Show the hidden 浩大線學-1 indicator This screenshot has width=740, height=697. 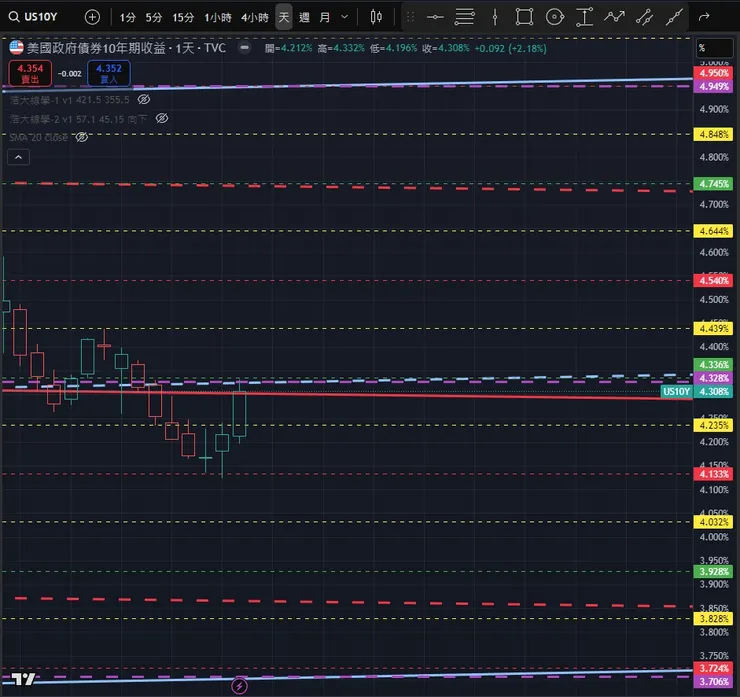coord(144,100)
